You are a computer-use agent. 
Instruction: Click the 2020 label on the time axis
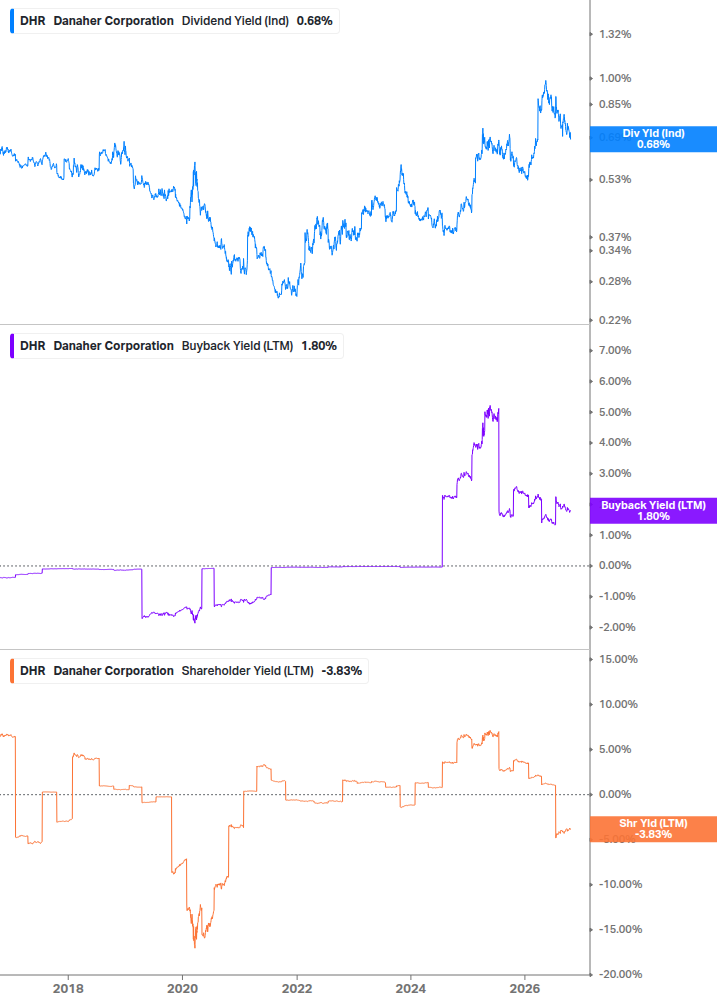pos(183,988)
